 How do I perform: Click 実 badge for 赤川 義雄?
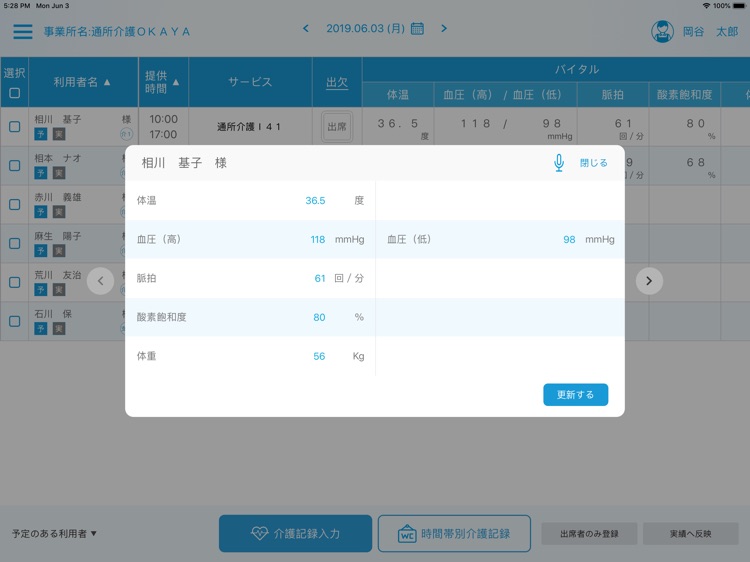58,212
